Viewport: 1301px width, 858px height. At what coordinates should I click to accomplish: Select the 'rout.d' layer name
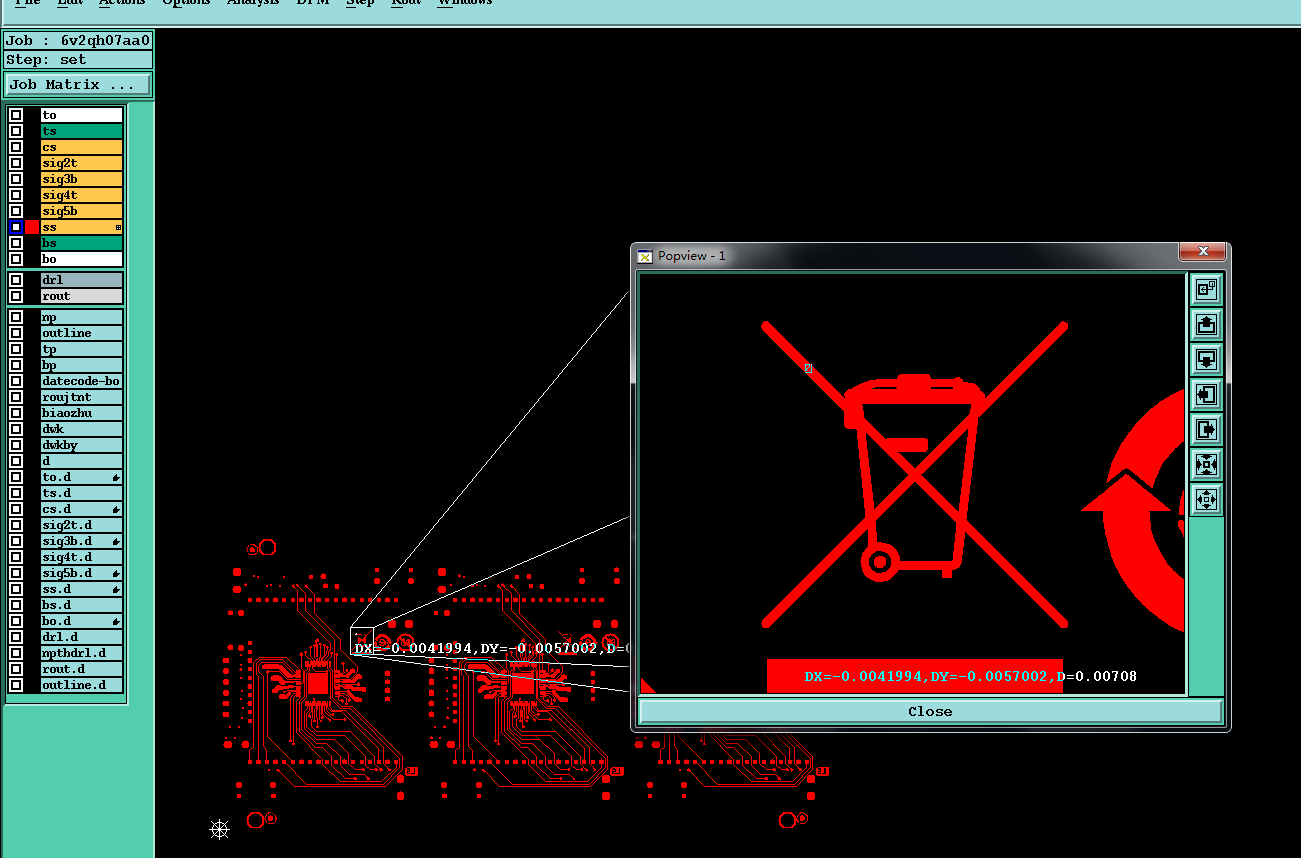[82, 669]
